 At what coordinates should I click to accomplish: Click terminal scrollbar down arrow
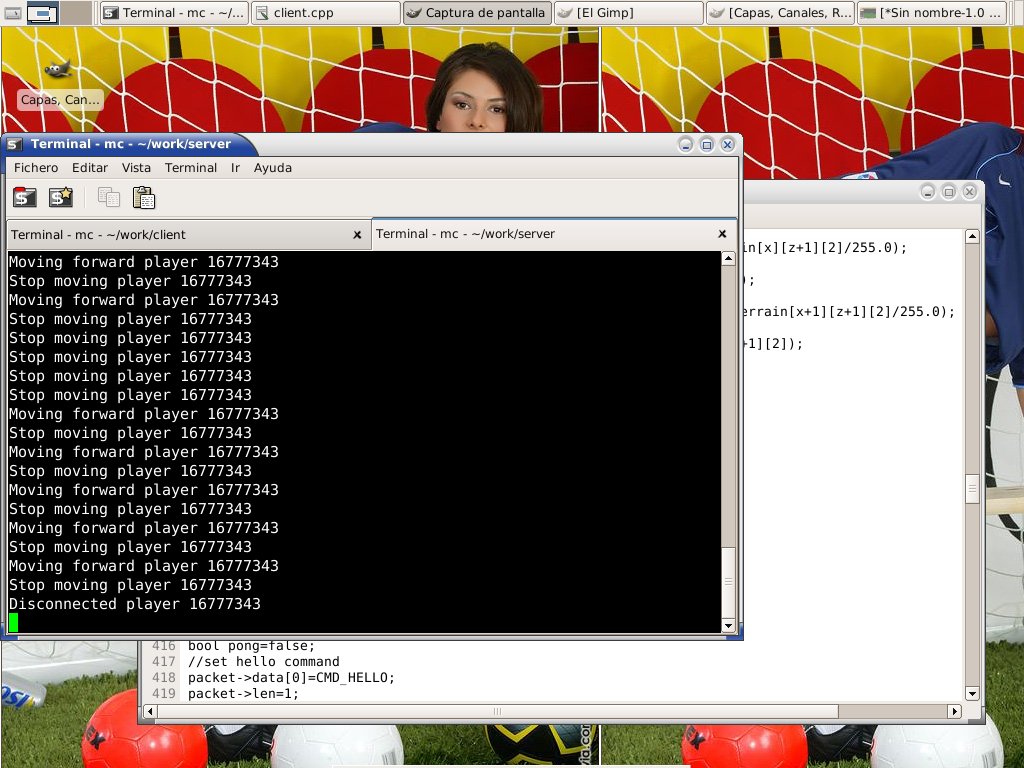click(728, 626)
